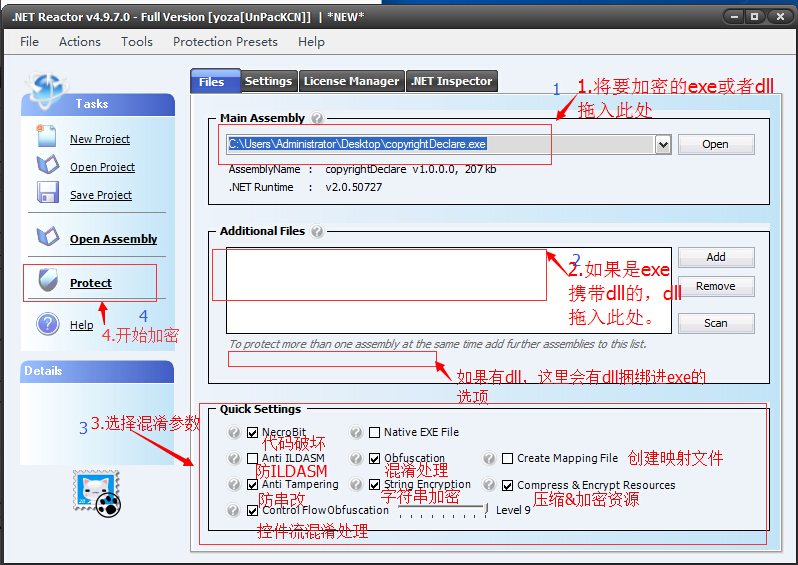Click the Open button for main assembly
Screen dimensions: 798x565
(x=715, y=145)
